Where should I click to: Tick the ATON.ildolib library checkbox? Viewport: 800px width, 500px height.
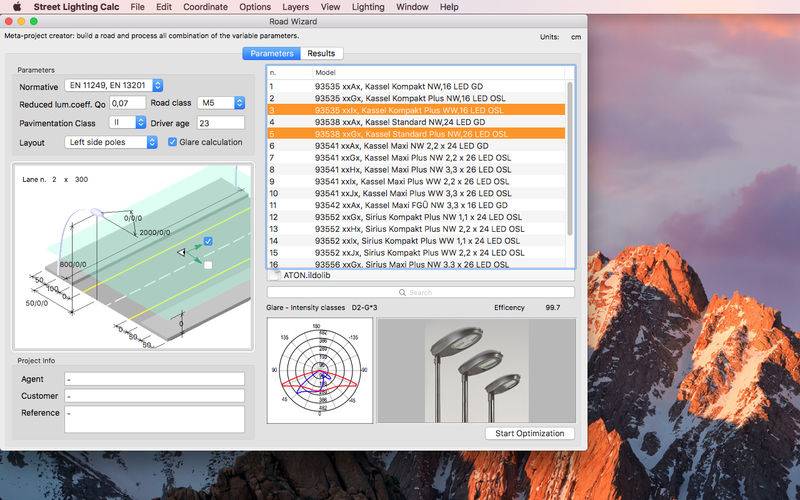pos(275,275)
